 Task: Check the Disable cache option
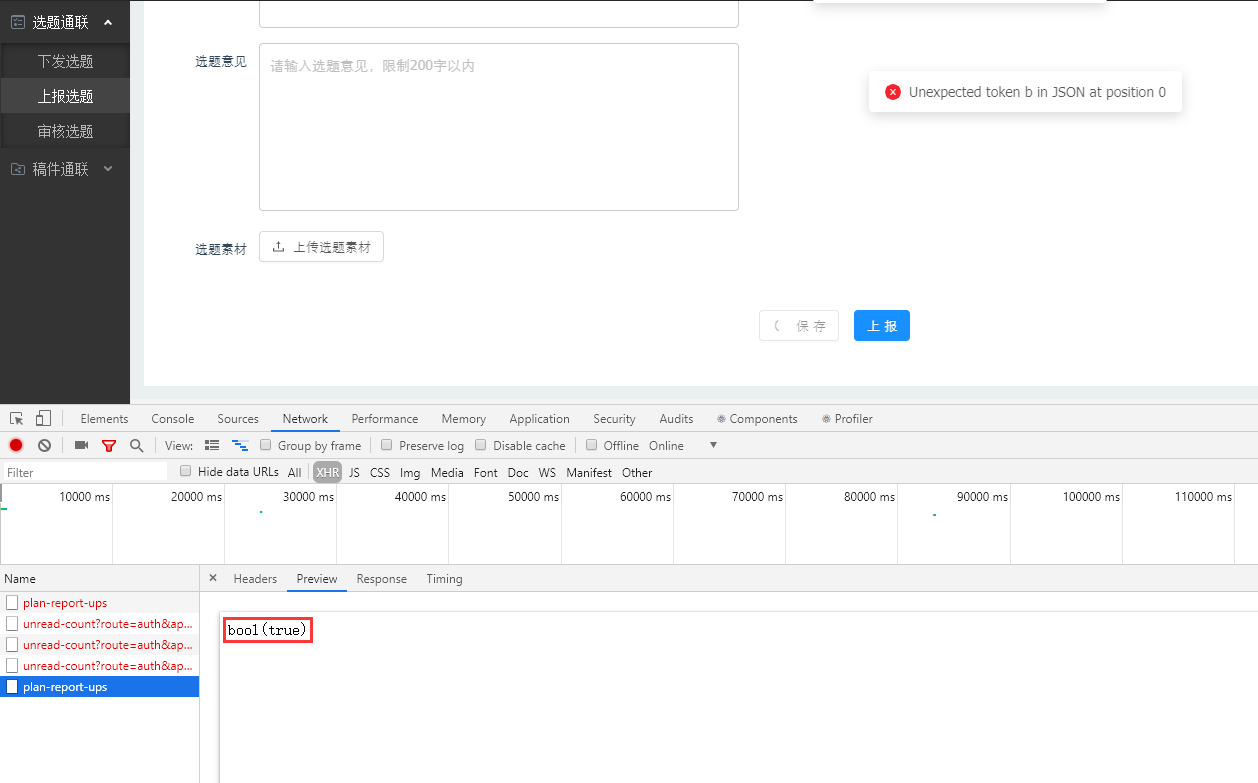[x=481, y=446]
